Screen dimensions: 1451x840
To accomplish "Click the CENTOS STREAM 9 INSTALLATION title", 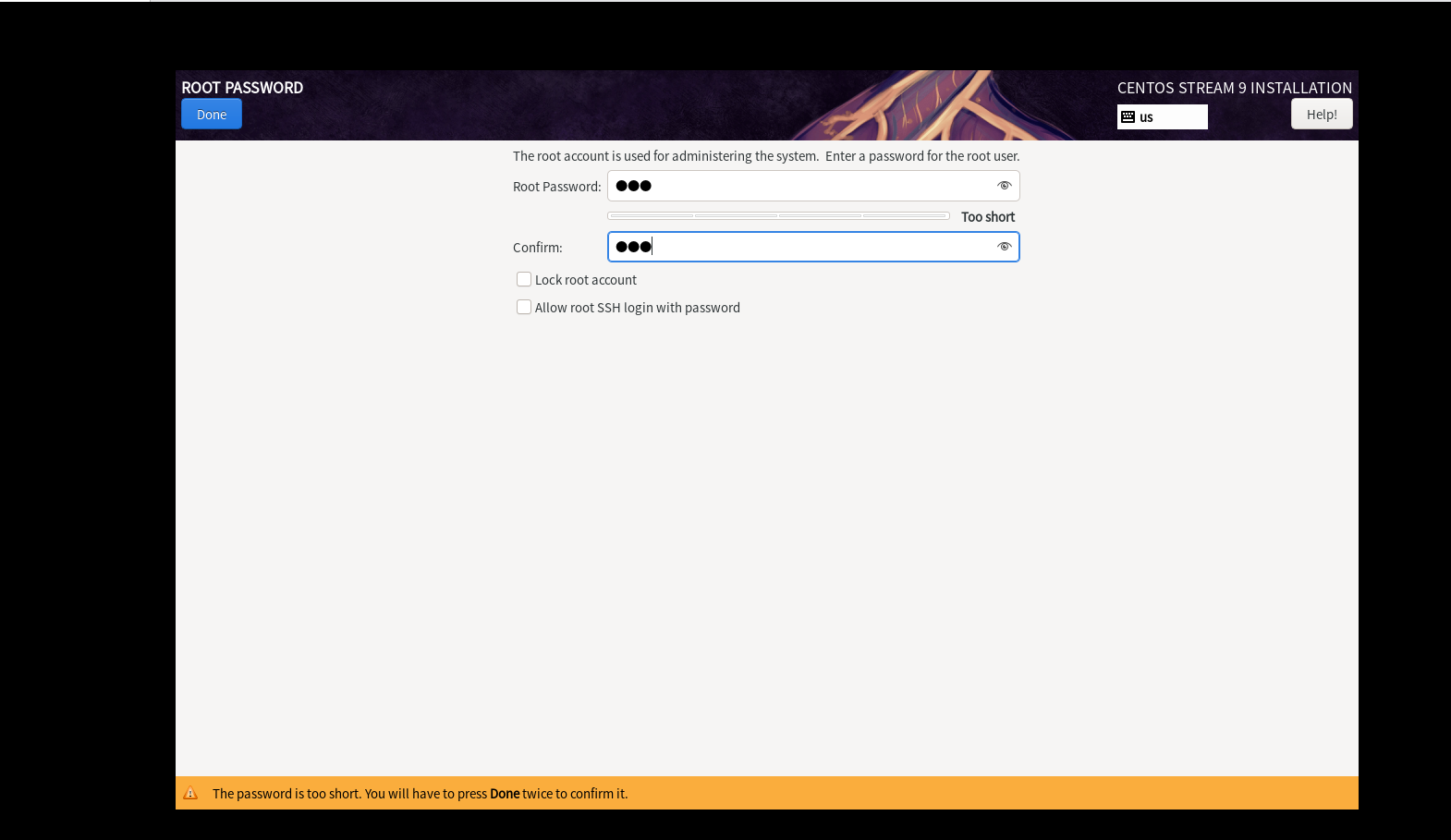I will pos(1235,88).
